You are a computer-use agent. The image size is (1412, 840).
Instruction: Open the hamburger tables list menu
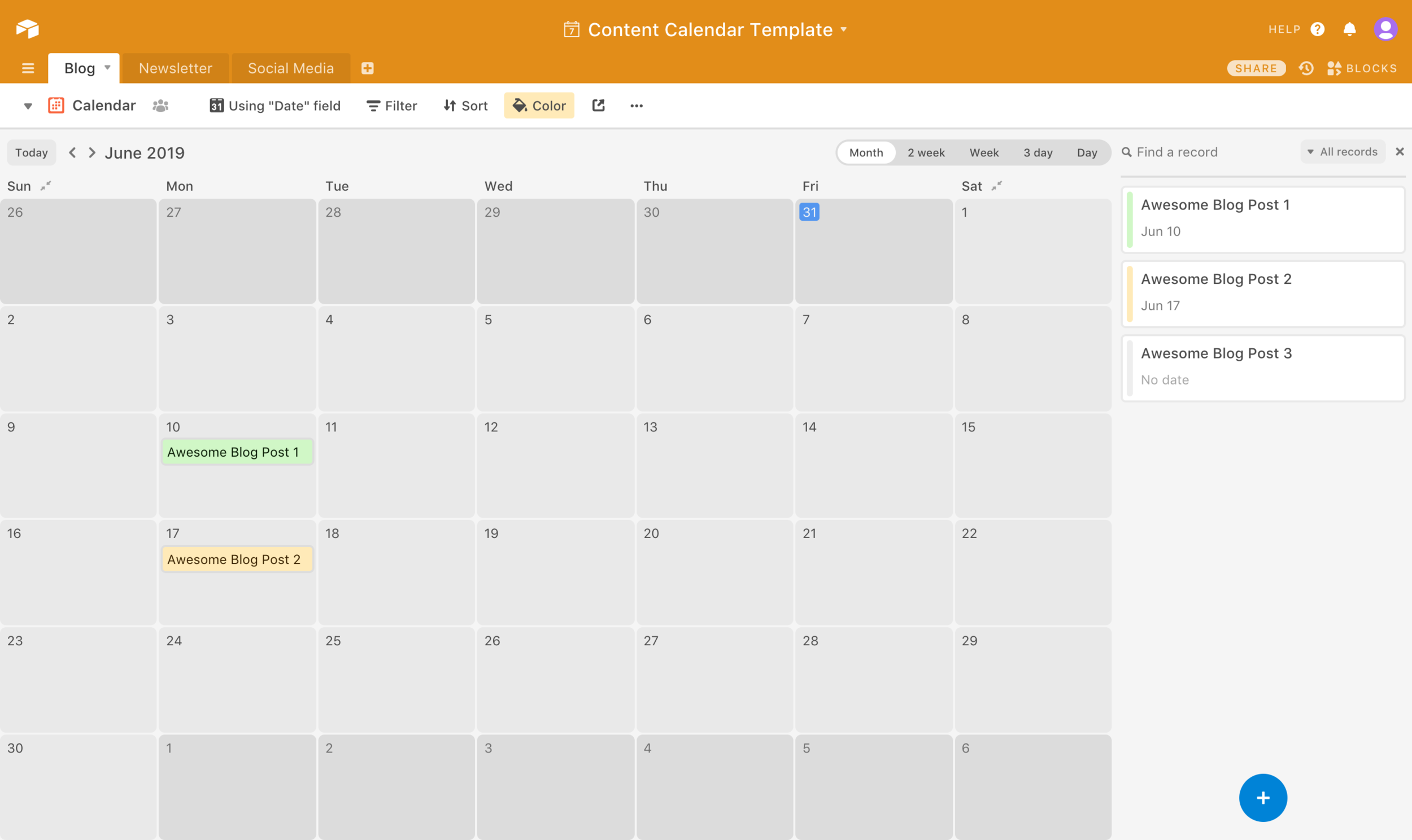[28, 68]
